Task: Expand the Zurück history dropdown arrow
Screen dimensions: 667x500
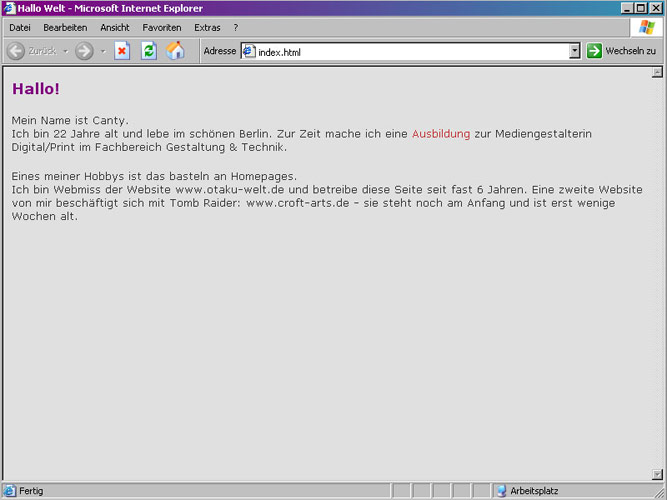Action: 66,51
